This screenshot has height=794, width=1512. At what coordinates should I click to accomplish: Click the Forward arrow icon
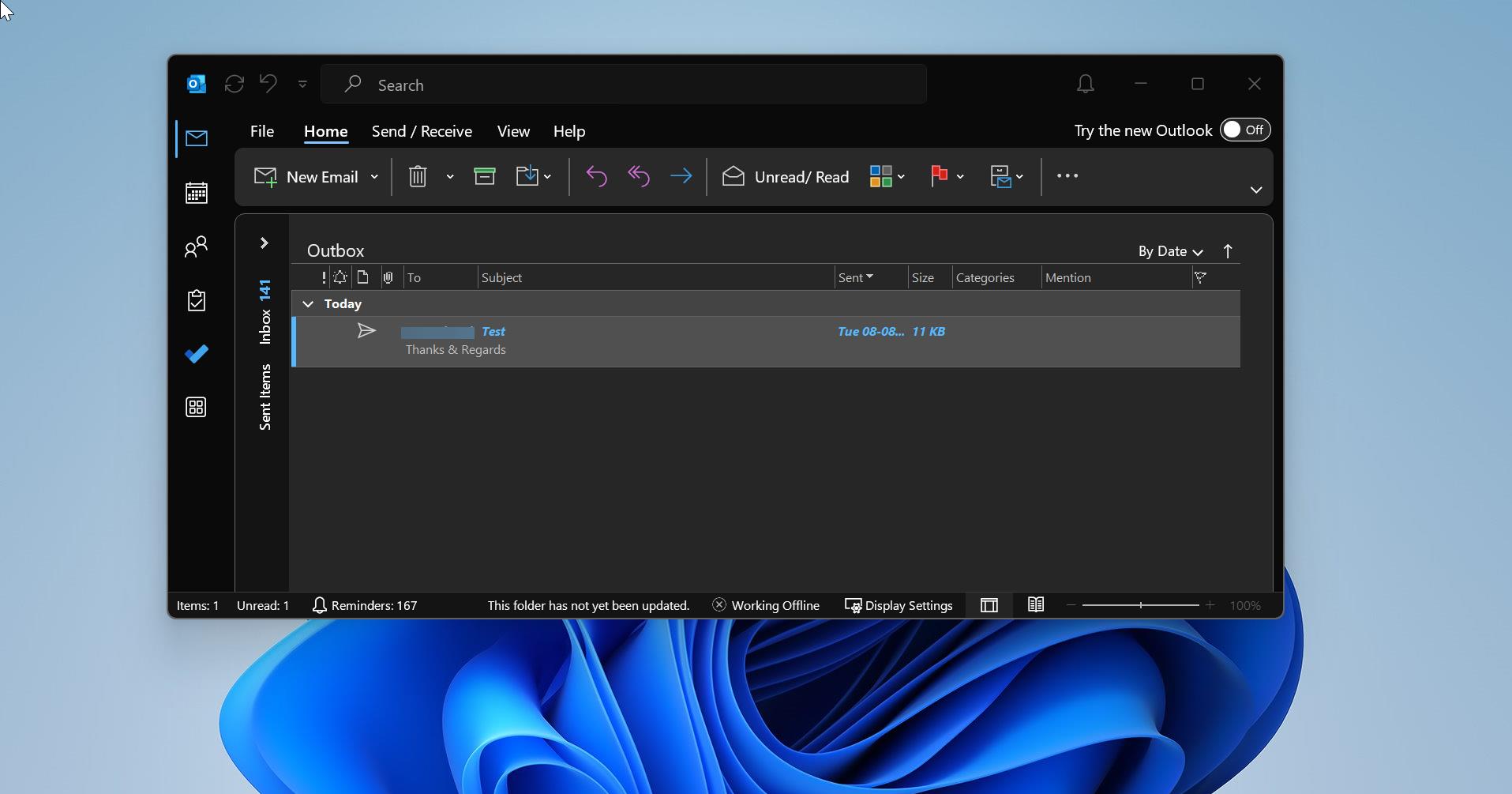tap(681, 176)
